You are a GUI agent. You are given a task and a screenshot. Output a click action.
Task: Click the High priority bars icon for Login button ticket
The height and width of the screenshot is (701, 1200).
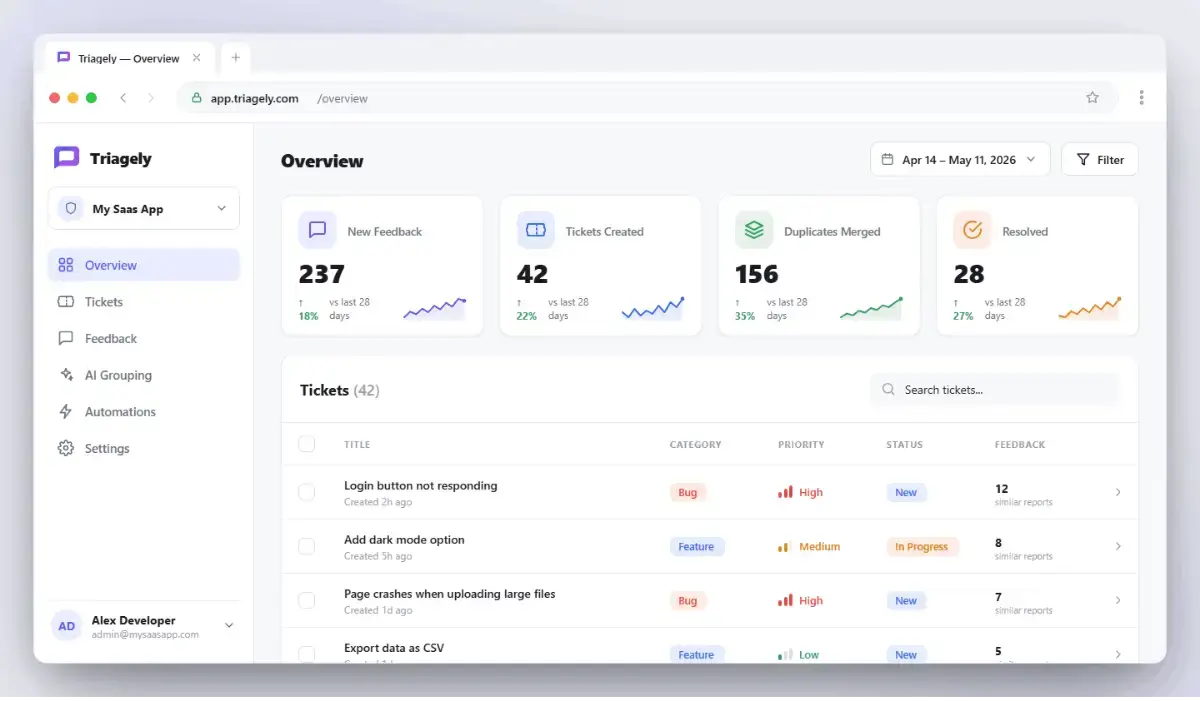[x=785, y=492]
